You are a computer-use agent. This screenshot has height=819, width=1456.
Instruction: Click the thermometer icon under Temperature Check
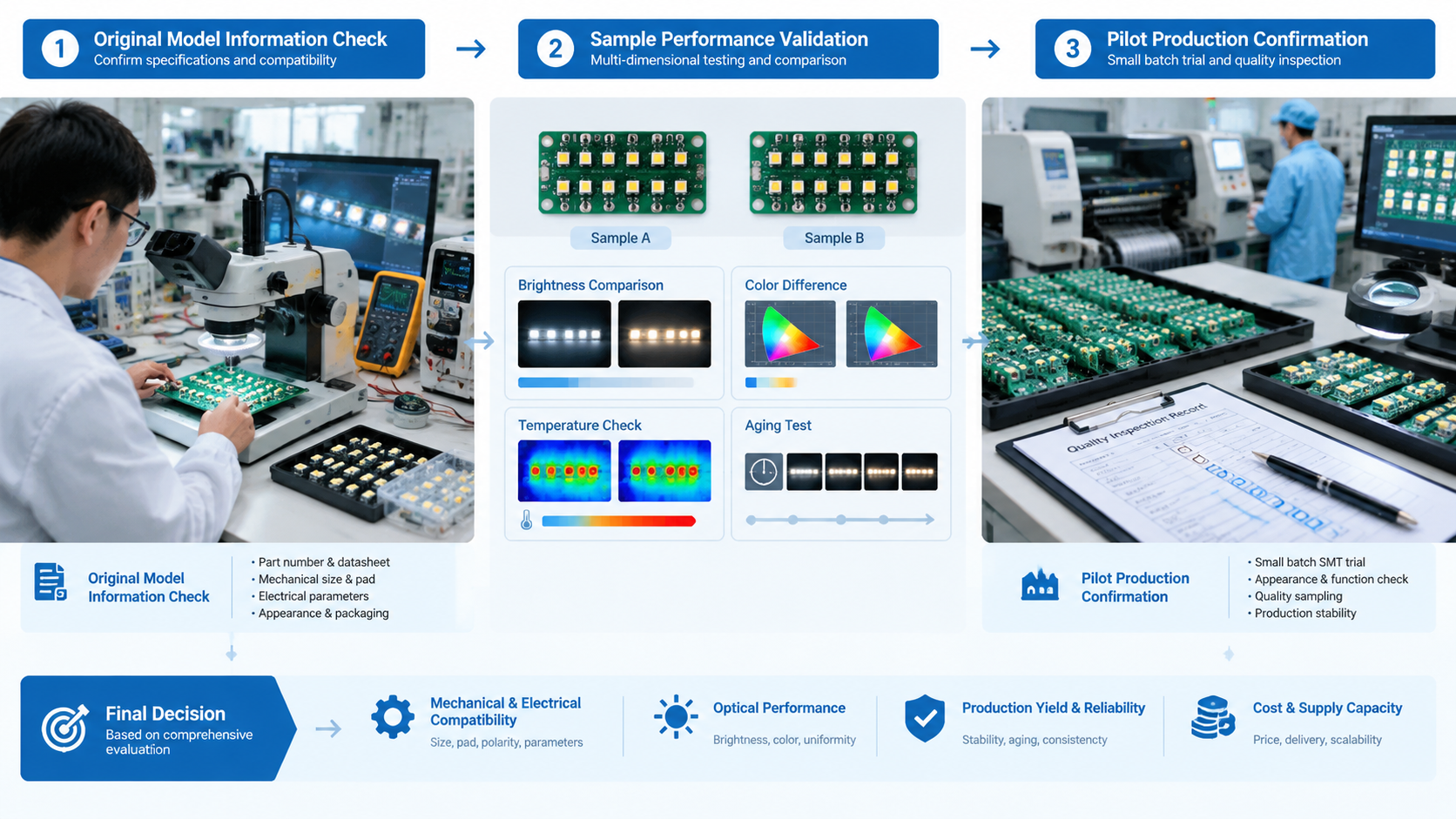[526, 520]
